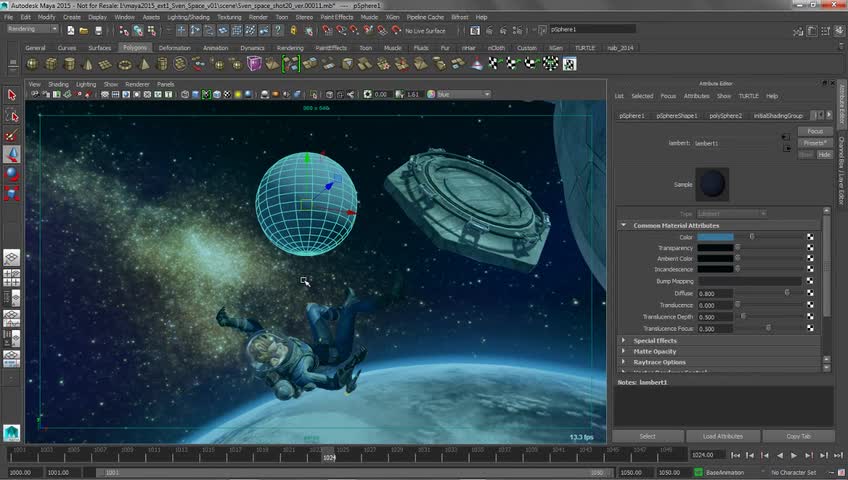Open the Lighting/Shading menu
Image resolution: width=848 pixels, height=480 pixels.
click(x=189, y=17)
